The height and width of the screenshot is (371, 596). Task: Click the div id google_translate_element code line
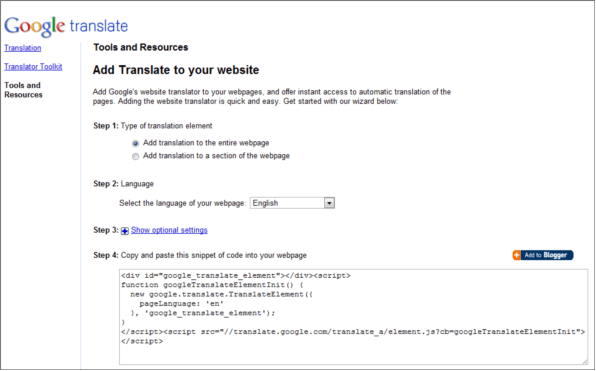coord(236,276)
